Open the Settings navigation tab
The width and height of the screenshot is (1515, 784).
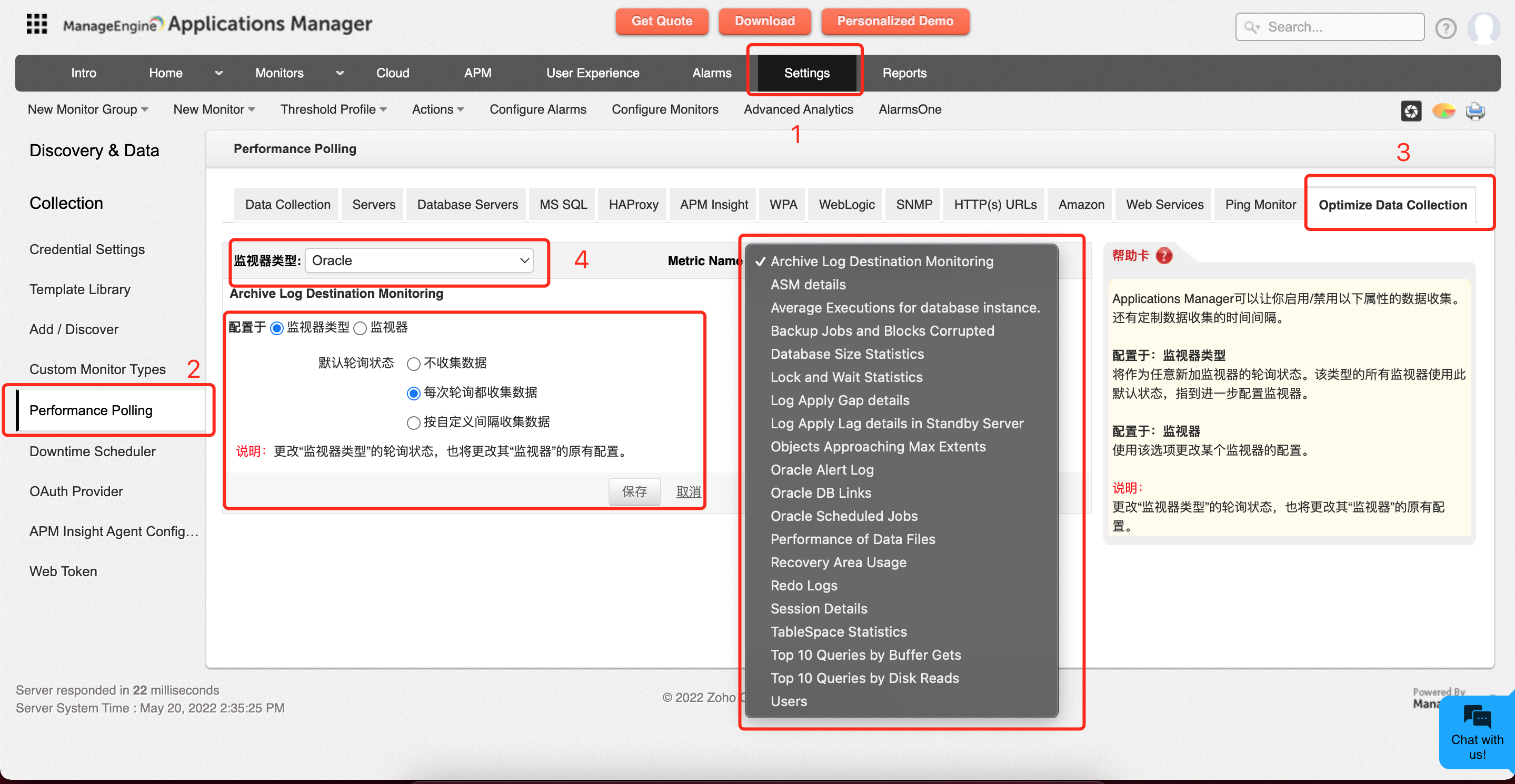click(807, 73)
